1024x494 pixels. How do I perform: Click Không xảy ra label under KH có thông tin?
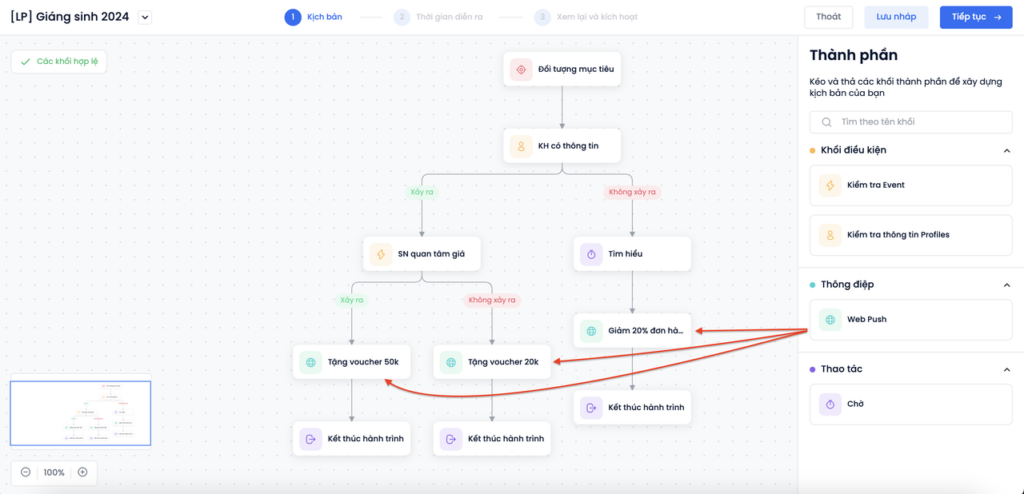point(632,193)
